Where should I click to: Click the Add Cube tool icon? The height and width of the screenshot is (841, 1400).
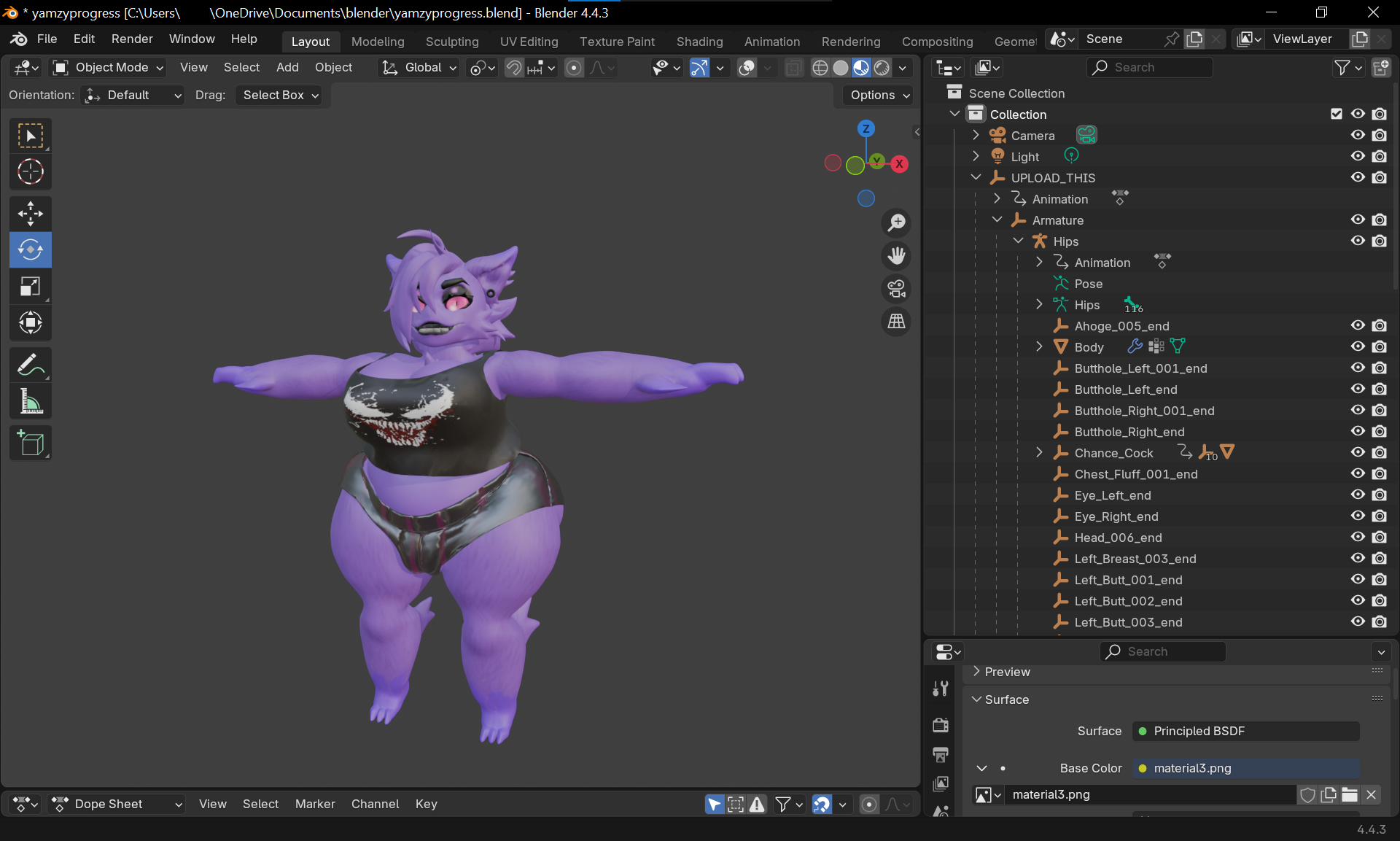pyautogui.click(x=31, y=443)
